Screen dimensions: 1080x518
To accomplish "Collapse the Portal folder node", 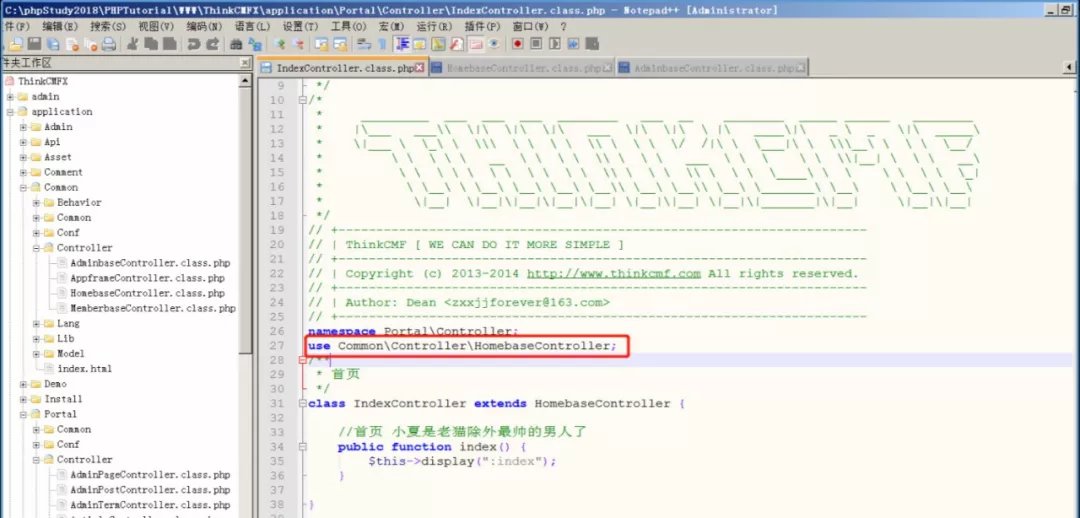I will point(23,414).
